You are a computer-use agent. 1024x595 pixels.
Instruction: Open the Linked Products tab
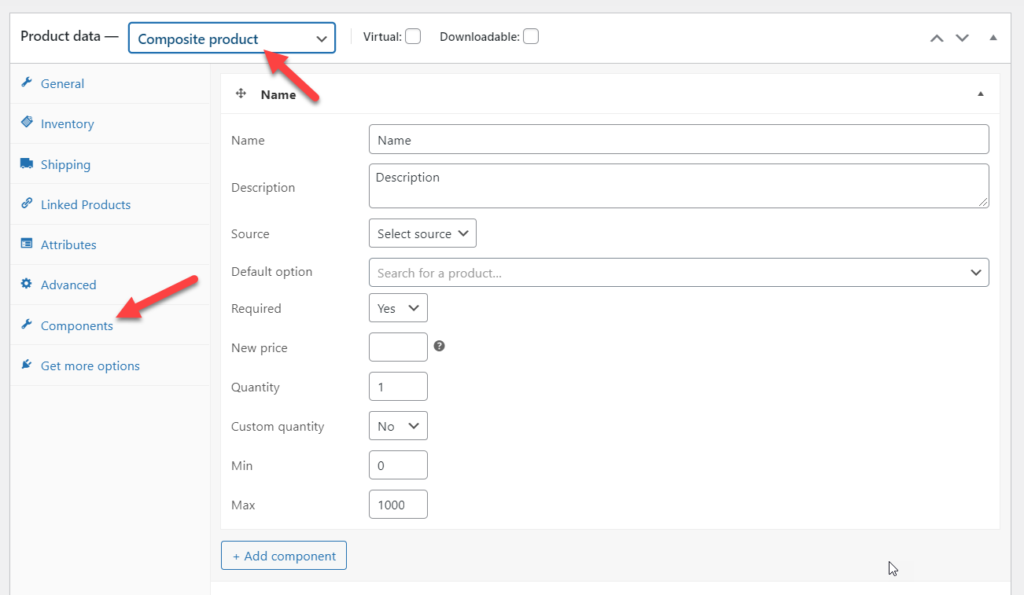(110, 204)
